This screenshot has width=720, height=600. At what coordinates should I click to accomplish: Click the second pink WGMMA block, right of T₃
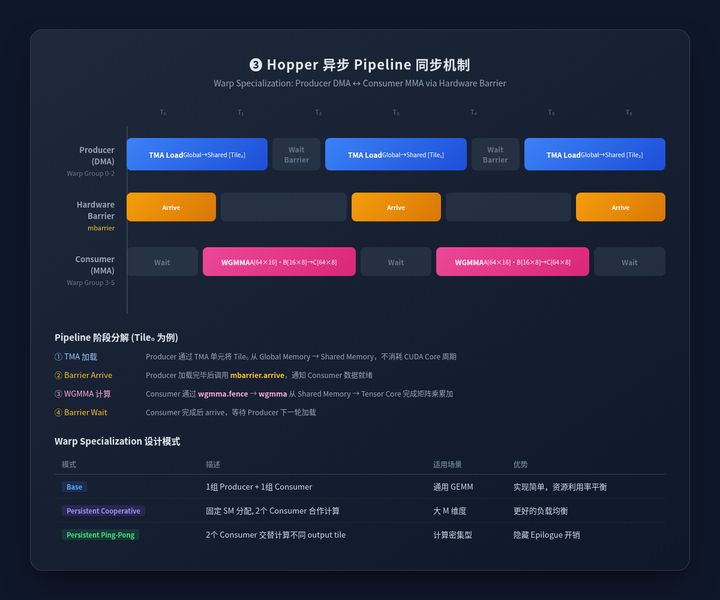[512, 262]
